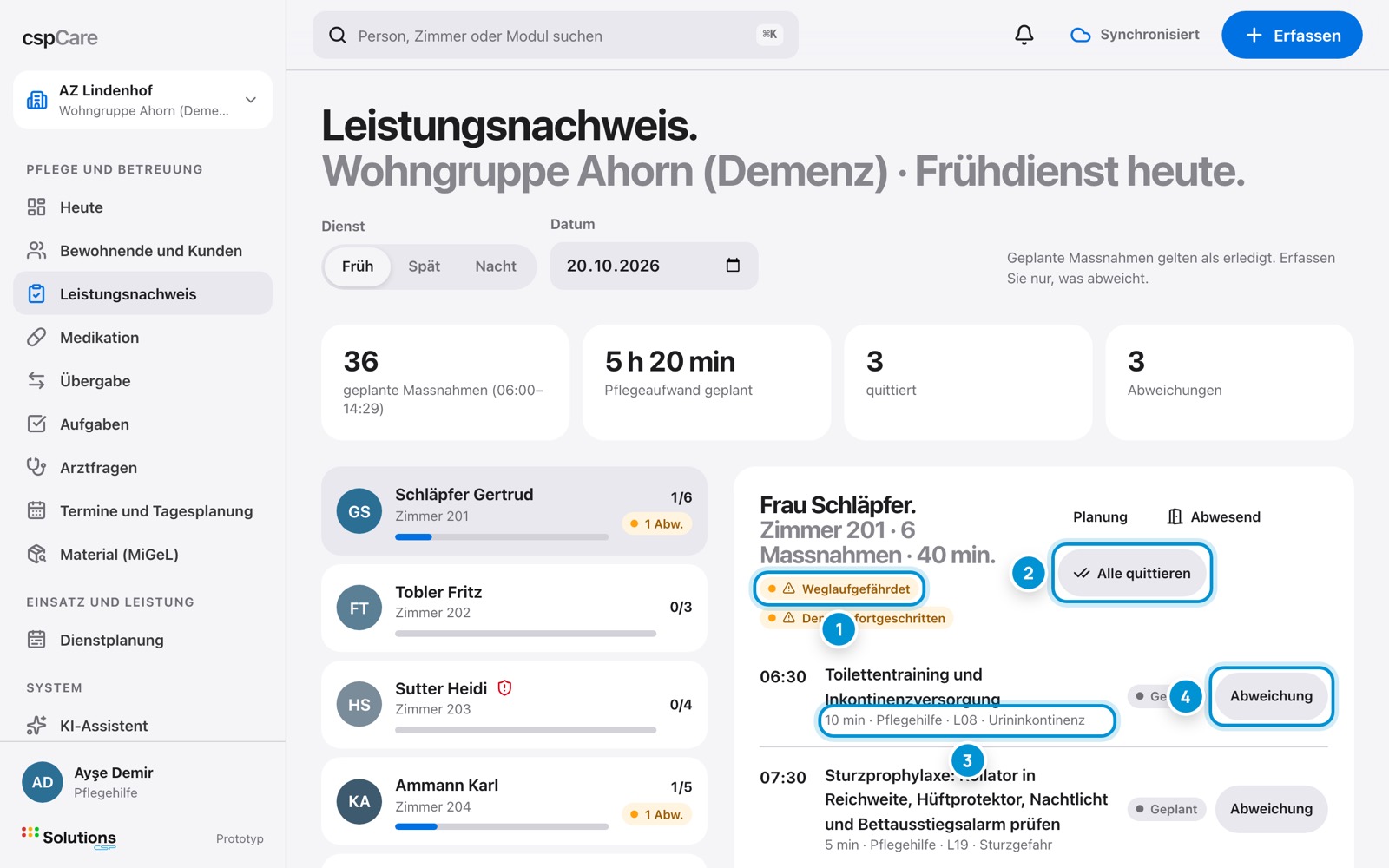Click the Abweichungen statistics card
The height and width of the screenshot is (868, 1389).
[x=1229, y=382]
